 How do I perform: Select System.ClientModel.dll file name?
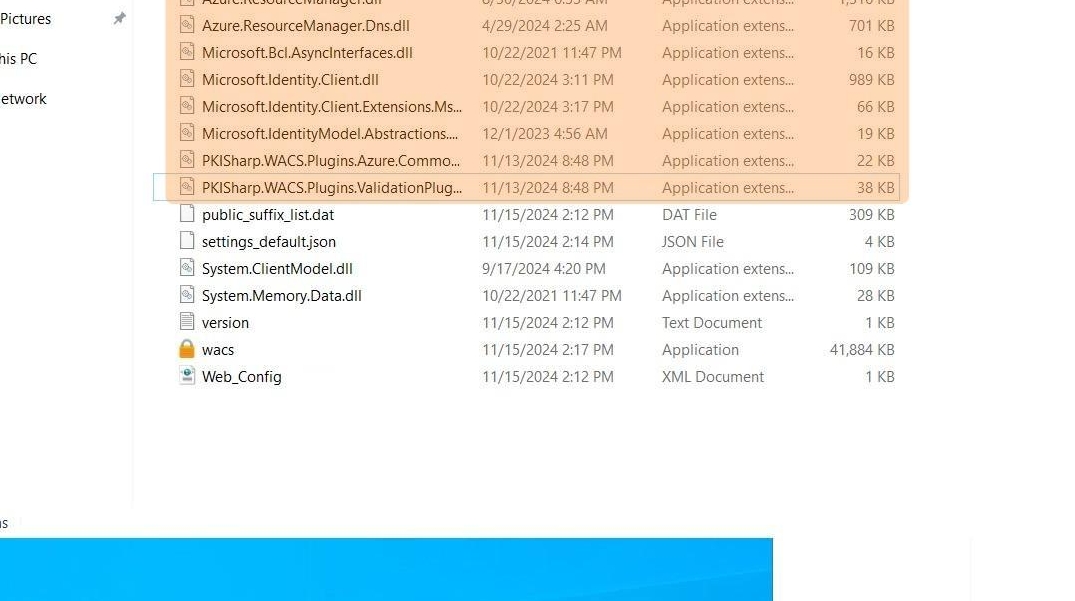pos(277,269)
